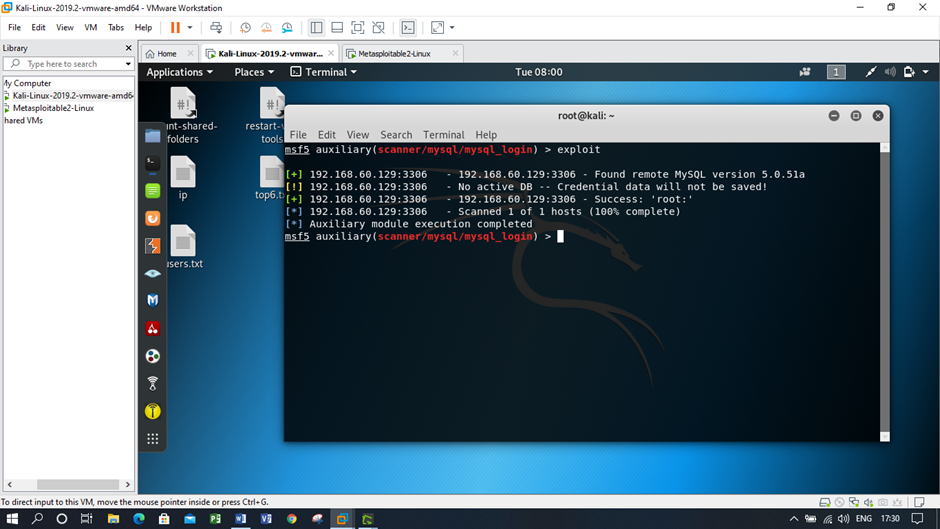940x529 pixels.
Task: Open power options dropdown next to pause button
Action: pos(190,28)
